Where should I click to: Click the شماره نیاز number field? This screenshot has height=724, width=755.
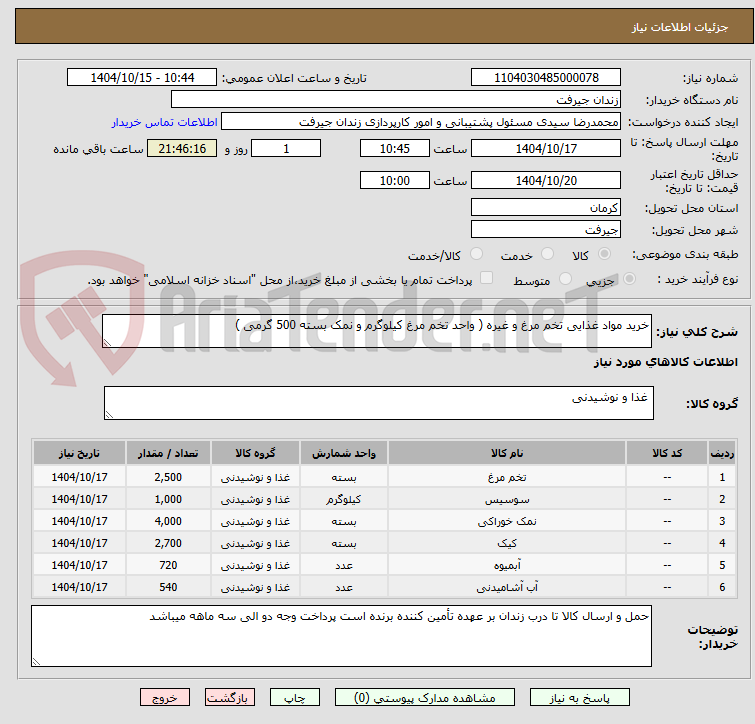click(x=546, y=78)
